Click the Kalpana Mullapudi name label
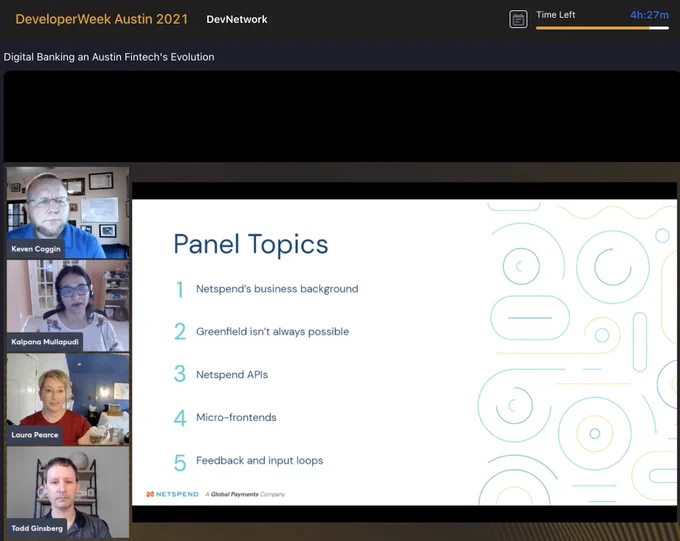 click(45, 342)
